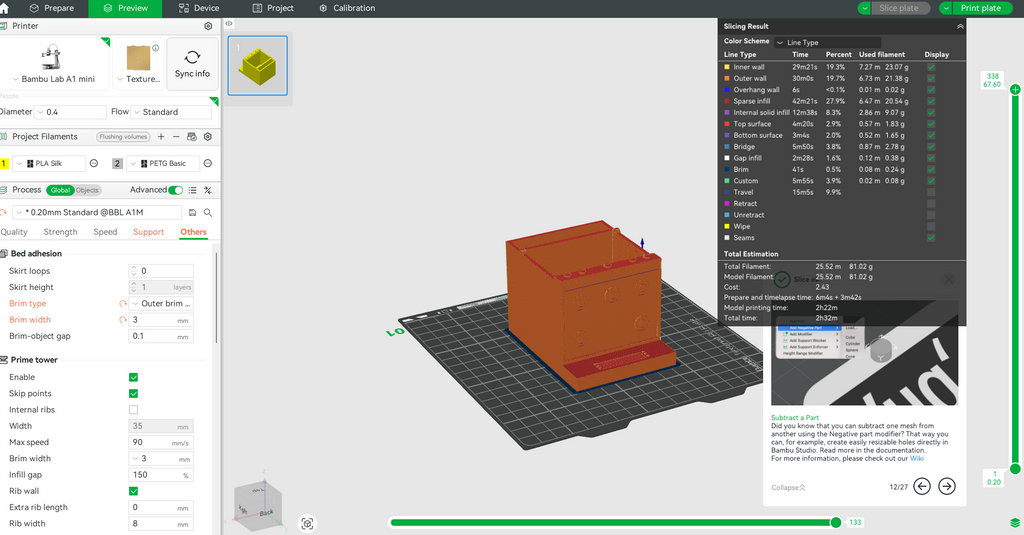Go to the previous tip arrow
Viewport: 1024px width, 535px height.
922,486
